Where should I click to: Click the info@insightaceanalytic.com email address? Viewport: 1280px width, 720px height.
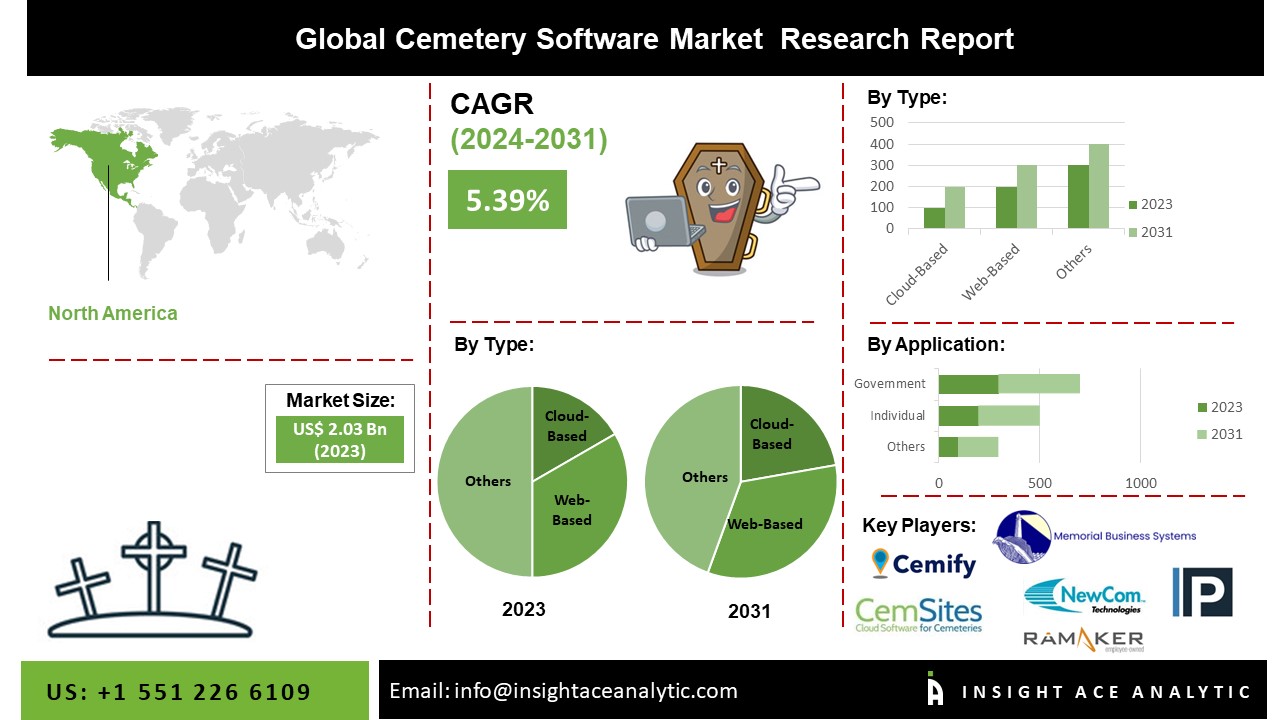[x=563, y=691]
